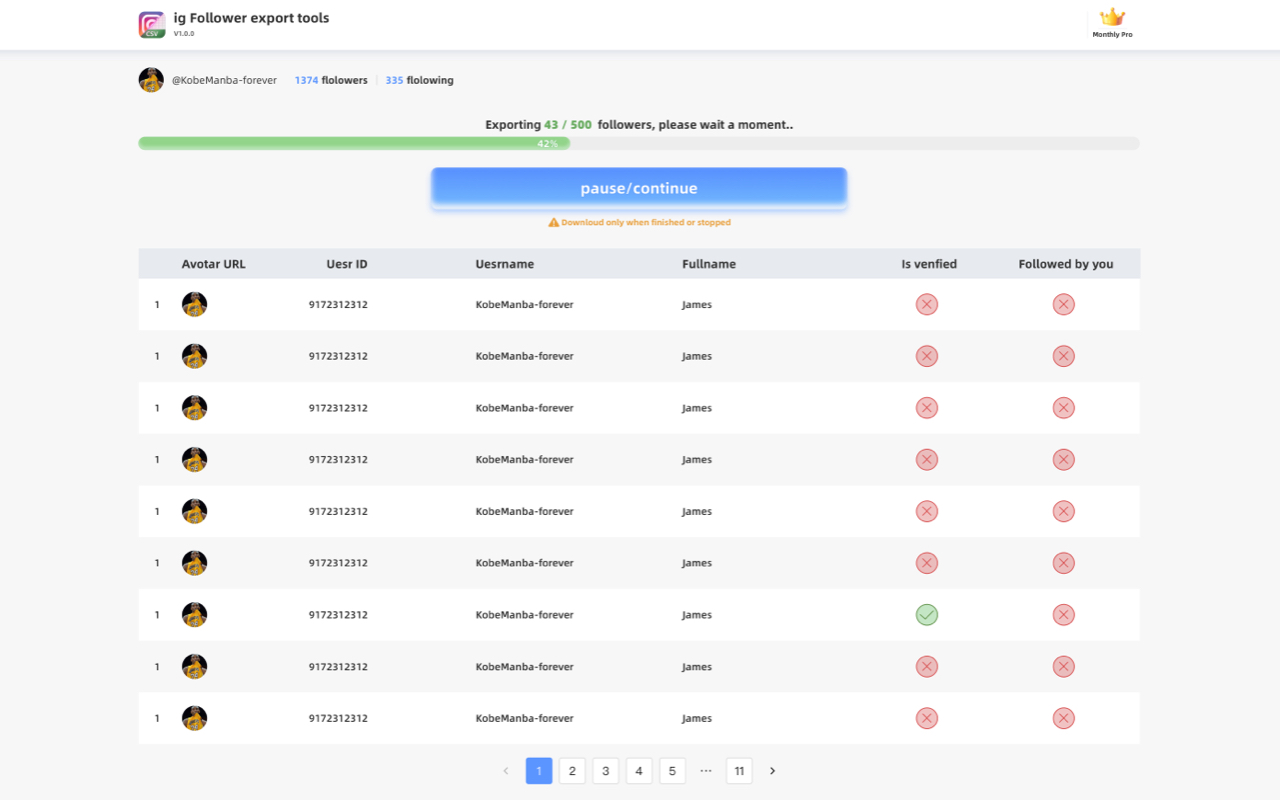Viewport: 1280px width, 800px height.
Task: Click the ig CSV export tool logo icon
Action: (x=150, y=23)
